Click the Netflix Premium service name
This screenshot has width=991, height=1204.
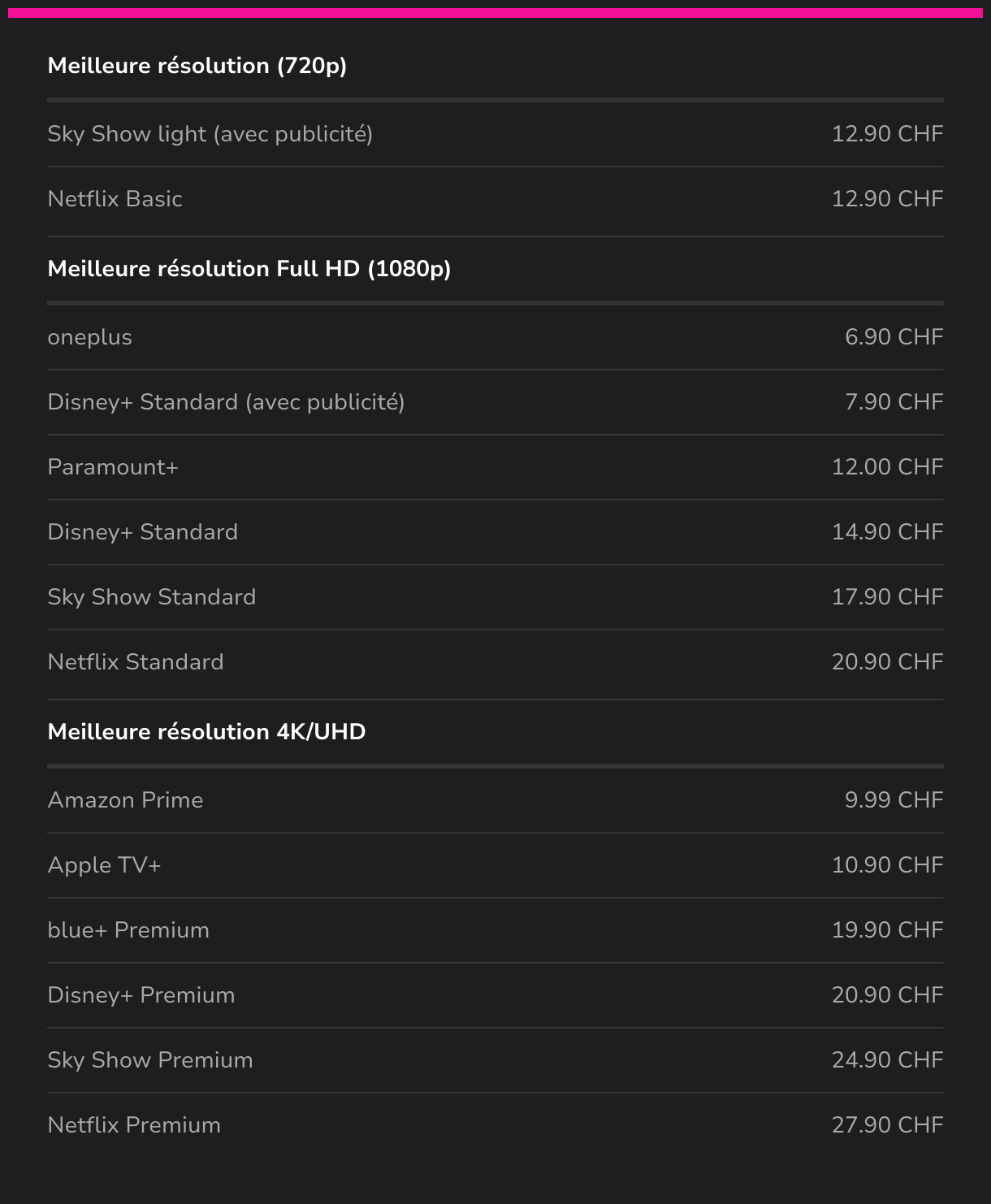[x=134, y=1125]
